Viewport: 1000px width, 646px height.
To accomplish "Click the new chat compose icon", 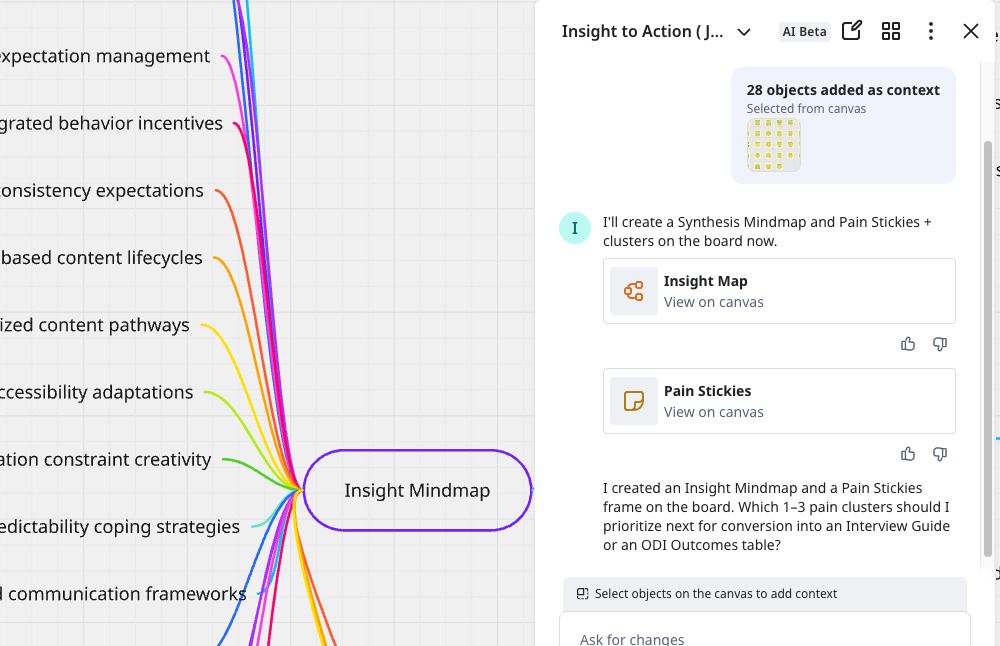I will 852,31.
